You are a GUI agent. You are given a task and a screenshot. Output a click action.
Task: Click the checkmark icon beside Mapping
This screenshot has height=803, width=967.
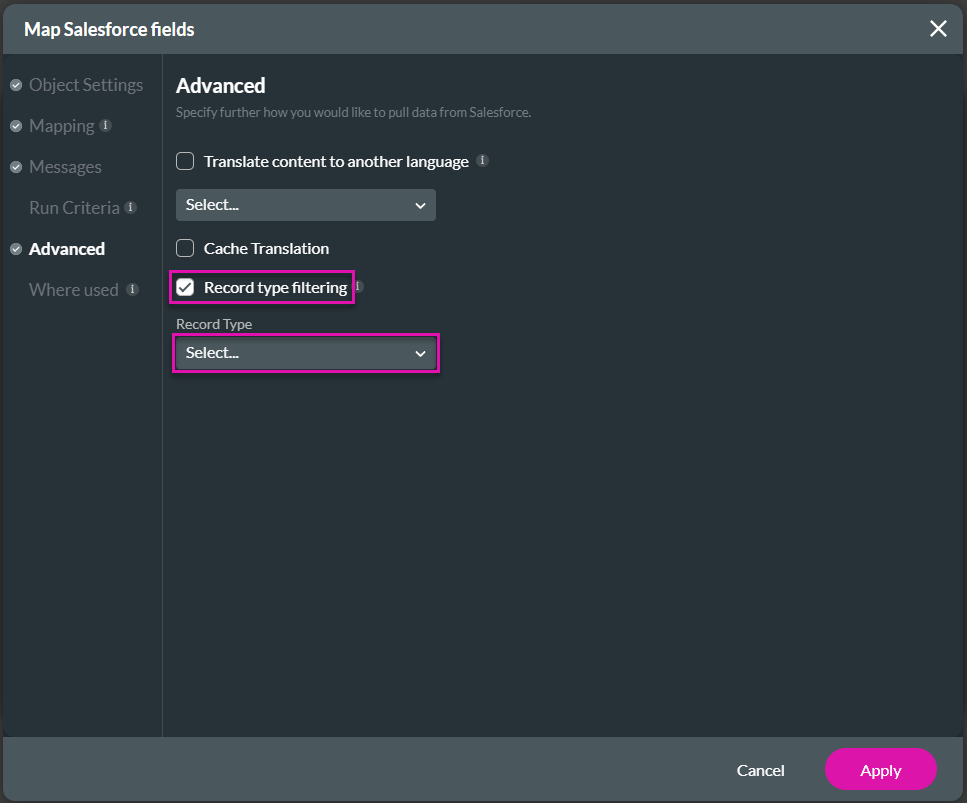pos(16,125)
